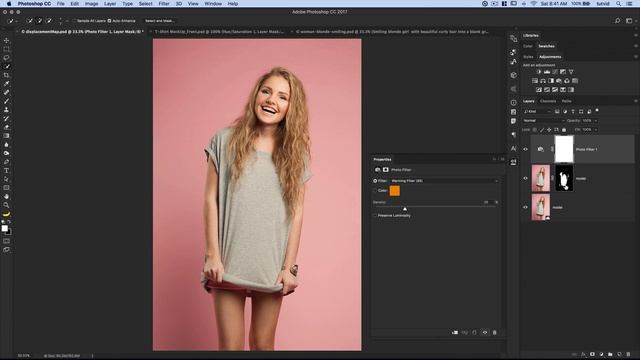Add a Brightness/Contrast adjustment
The width and height of the screenshot is (640, 360).
[x=538, y=72]
